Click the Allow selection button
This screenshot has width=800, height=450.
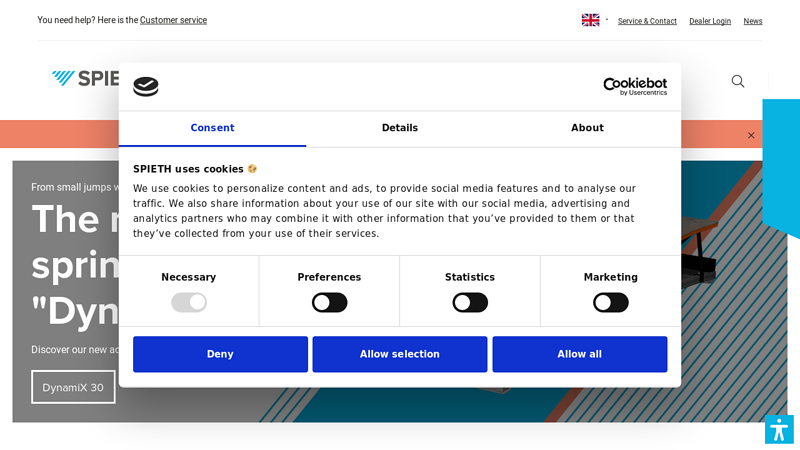pyautogui.click(x=400, y=354)
